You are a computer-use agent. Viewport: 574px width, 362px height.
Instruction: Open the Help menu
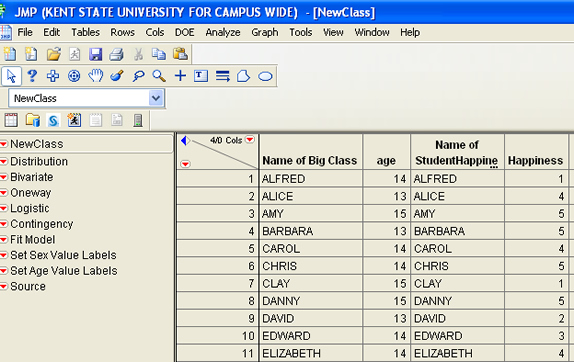(x=410, y=33)
